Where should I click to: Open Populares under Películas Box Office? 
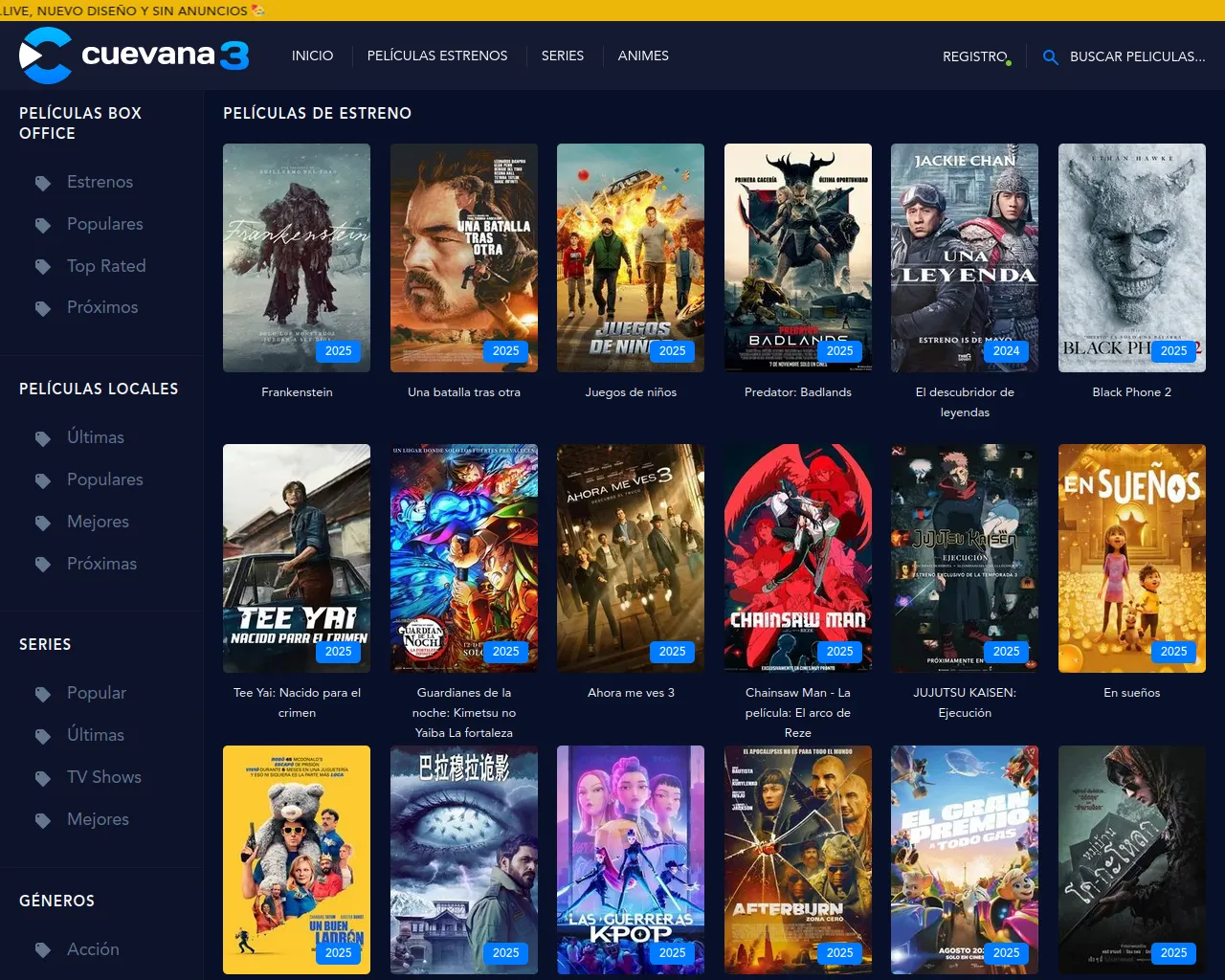pos(104,224)
